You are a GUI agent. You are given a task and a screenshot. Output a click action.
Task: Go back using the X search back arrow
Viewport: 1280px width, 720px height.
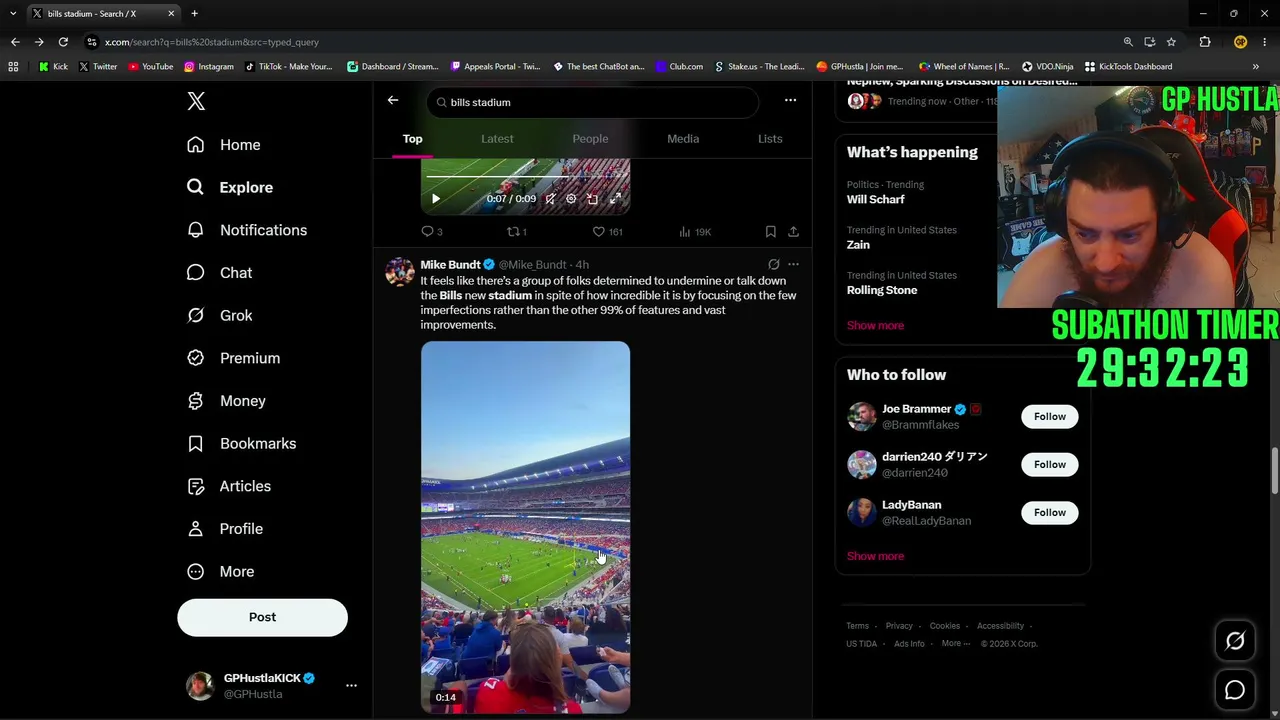[x=393, y=100]
